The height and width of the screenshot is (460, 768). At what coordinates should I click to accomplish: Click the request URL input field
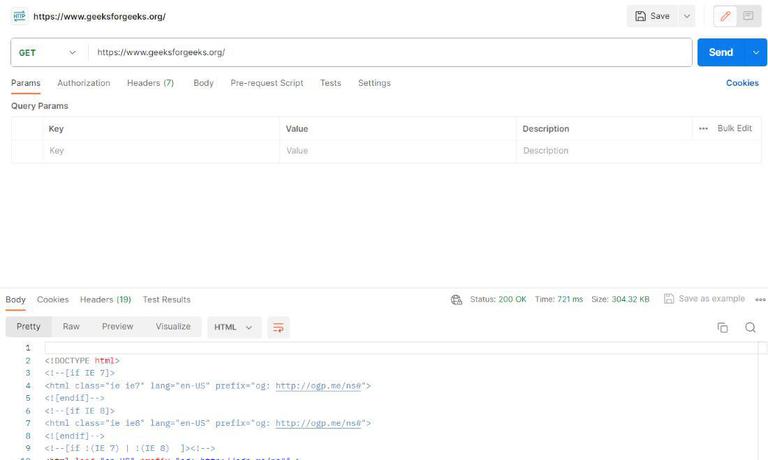(x=390, y=52)
